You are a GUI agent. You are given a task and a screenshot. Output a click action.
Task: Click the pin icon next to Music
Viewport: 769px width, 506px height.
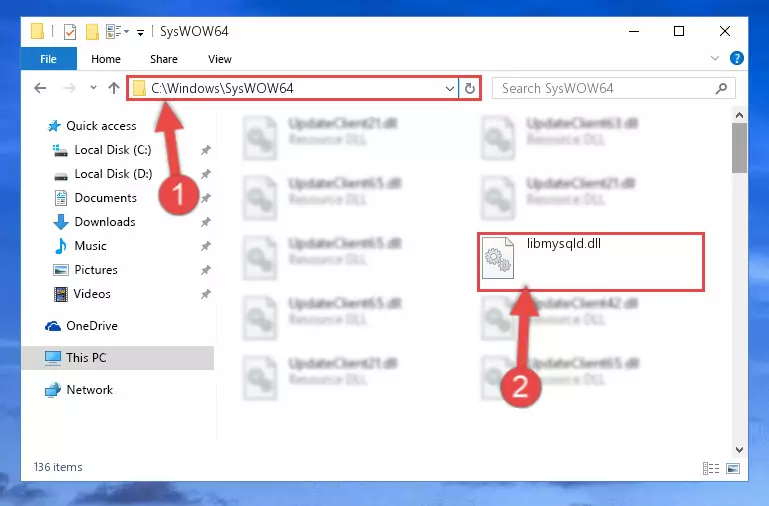point(205,246)
